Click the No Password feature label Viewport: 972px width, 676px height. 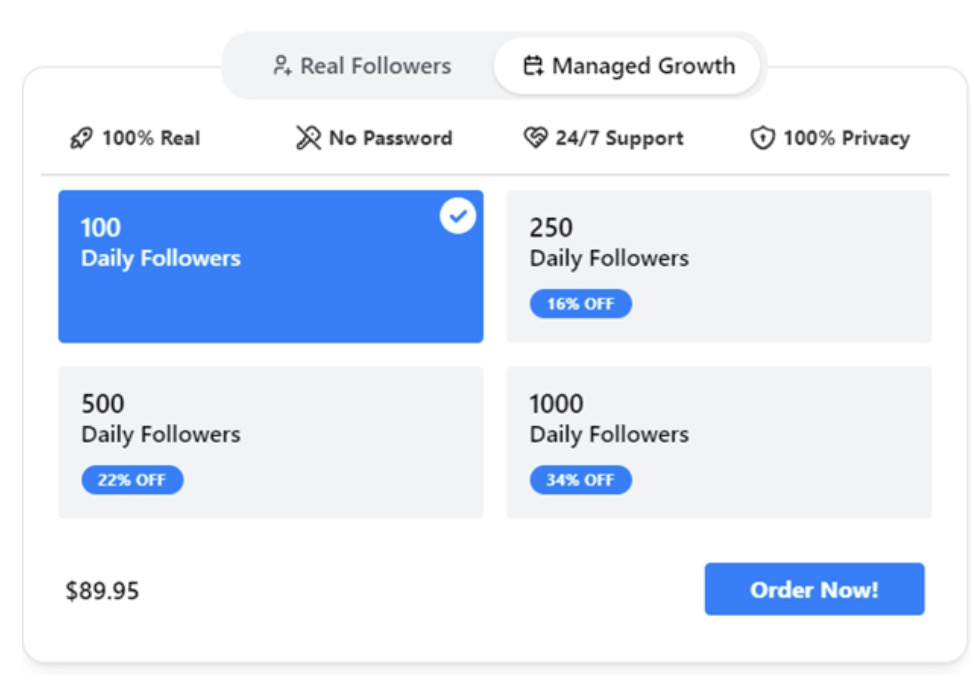(x=390, y=139)
